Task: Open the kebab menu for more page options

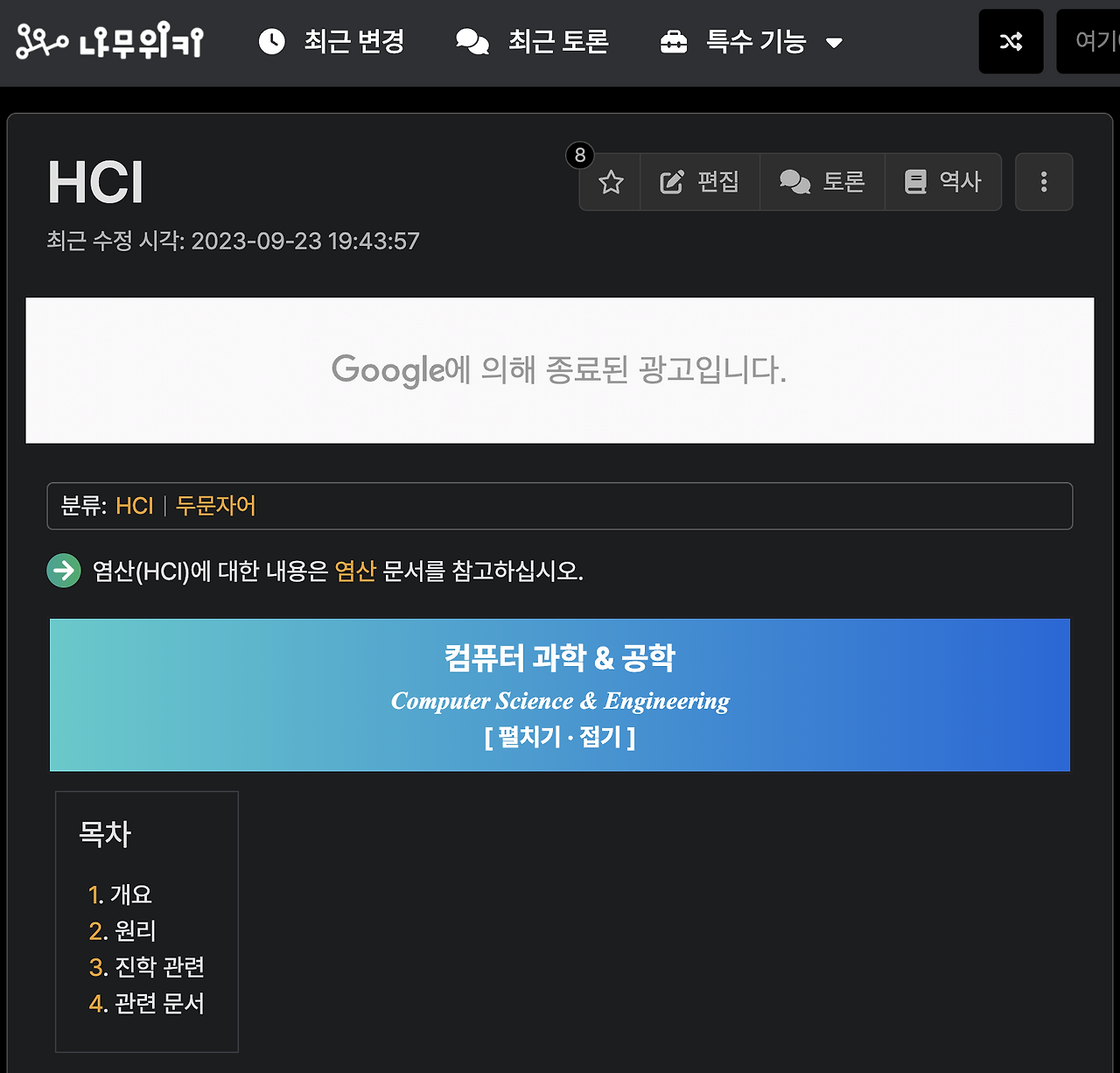Action: pyautogui.click(x=1044, y=182)
